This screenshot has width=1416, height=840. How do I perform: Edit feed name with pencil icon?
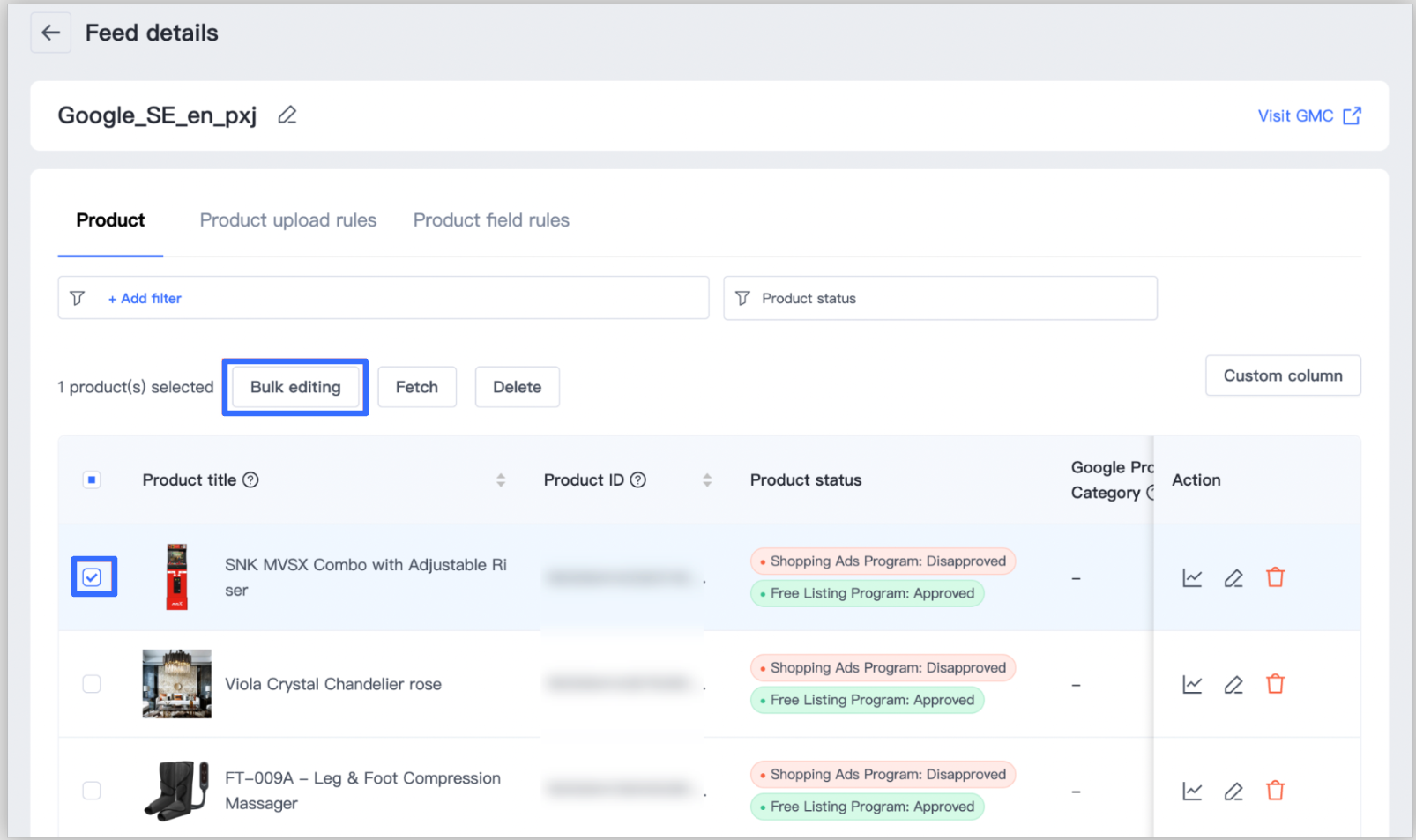[287, 115]
